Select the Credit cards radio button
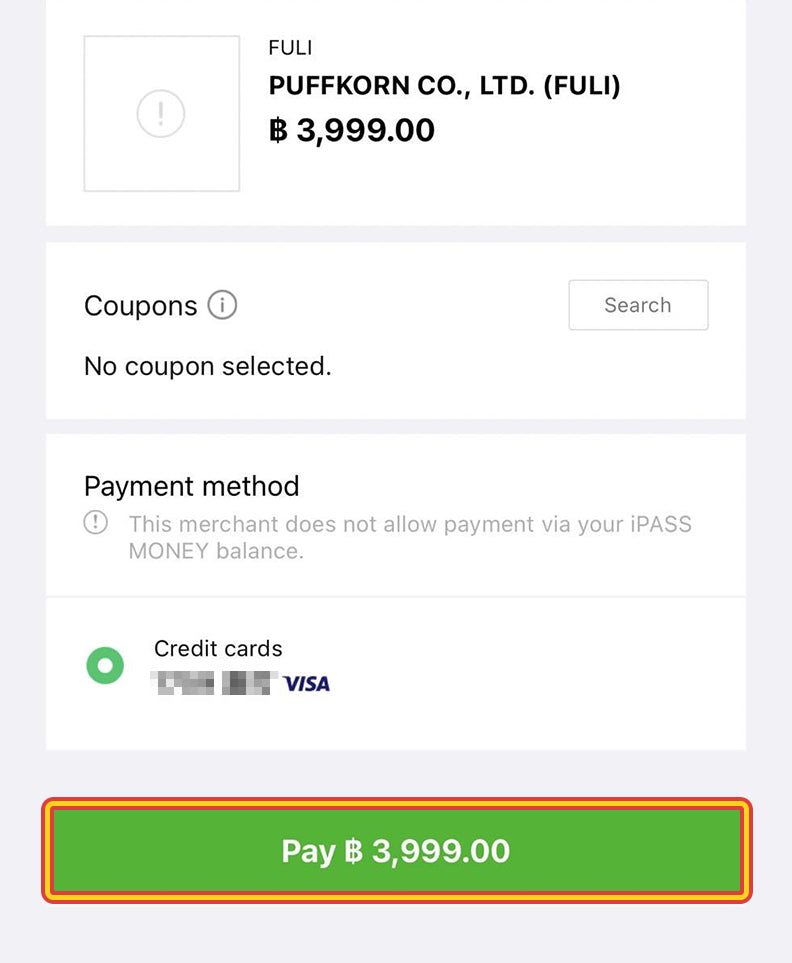The height and width of the screenshot is (963, 792). 105,666
